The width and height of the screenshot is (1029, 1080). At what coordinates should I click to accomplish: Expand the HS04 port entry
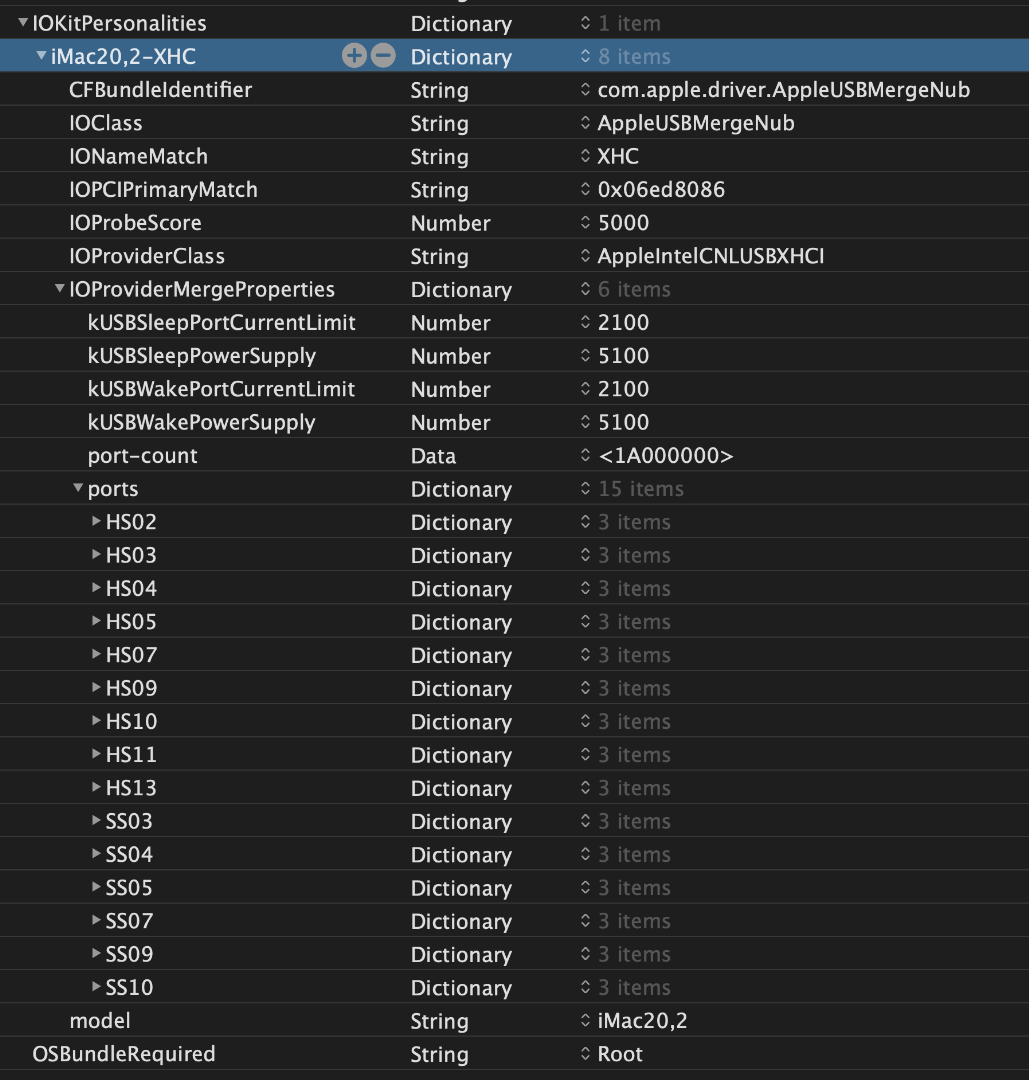point(96,588)
